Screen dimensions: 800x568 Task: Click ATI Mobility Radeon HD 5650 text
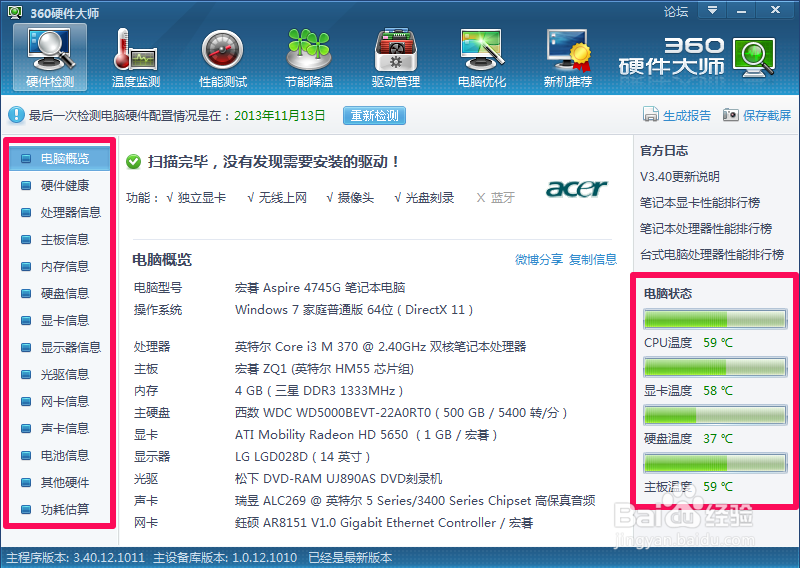[x=366, y=435]
